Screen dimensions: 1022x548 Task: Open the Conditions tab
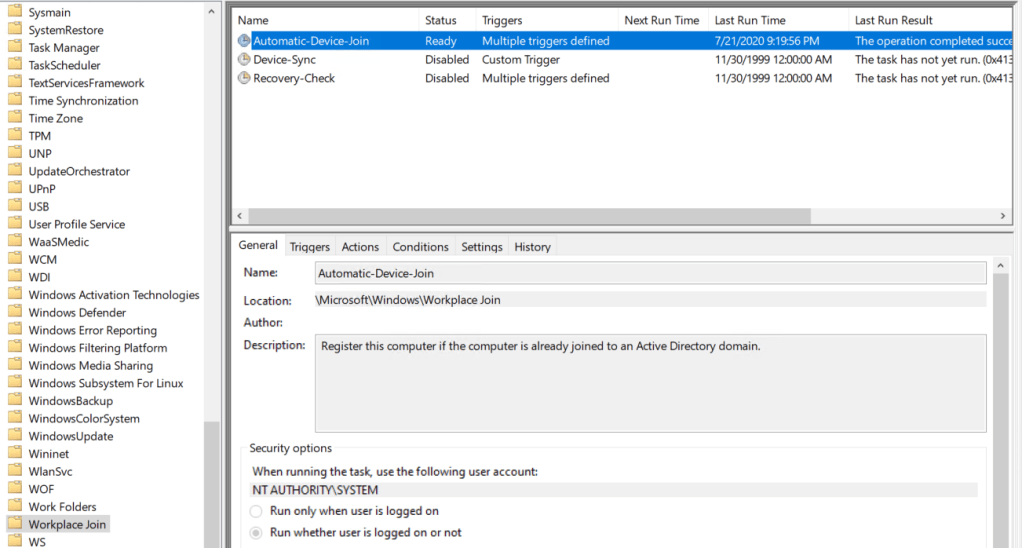[420, 247]
